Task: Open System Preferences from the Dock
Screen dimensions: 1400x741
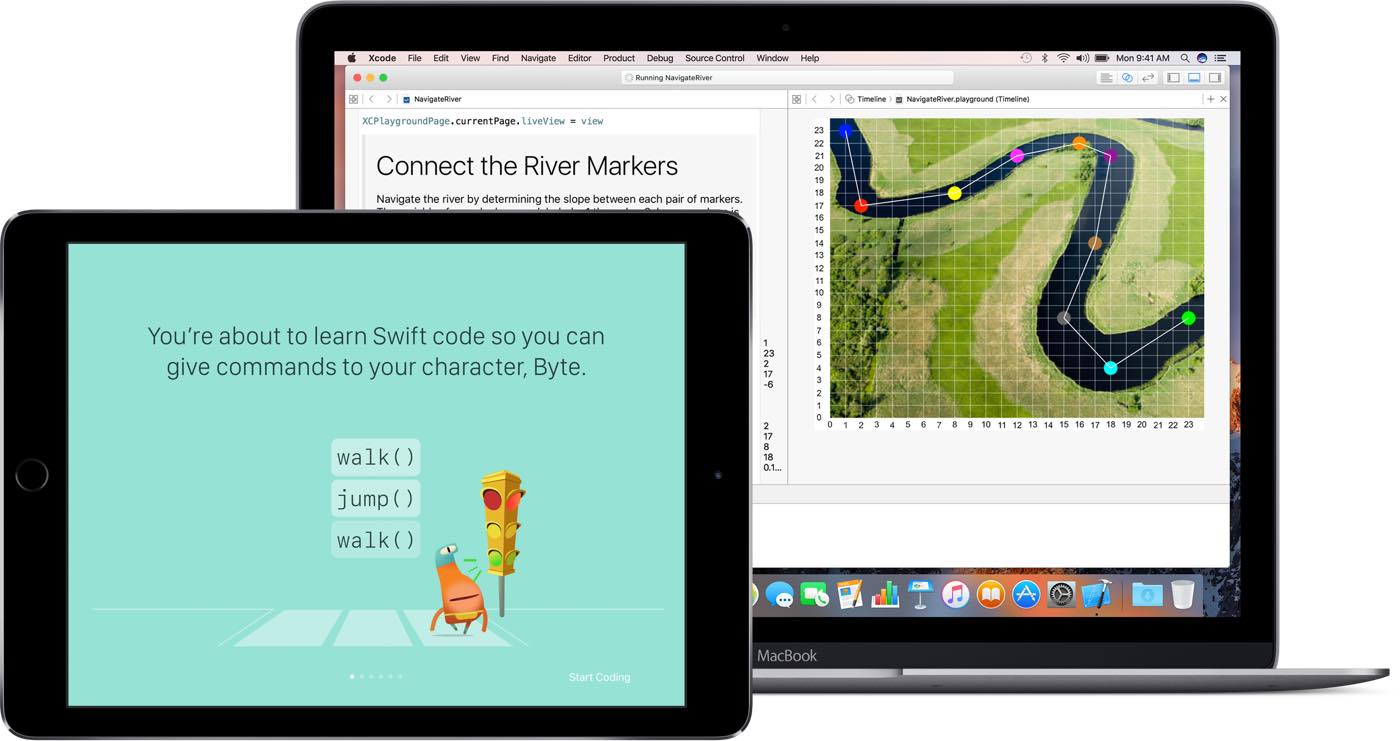Action: 1061,595
